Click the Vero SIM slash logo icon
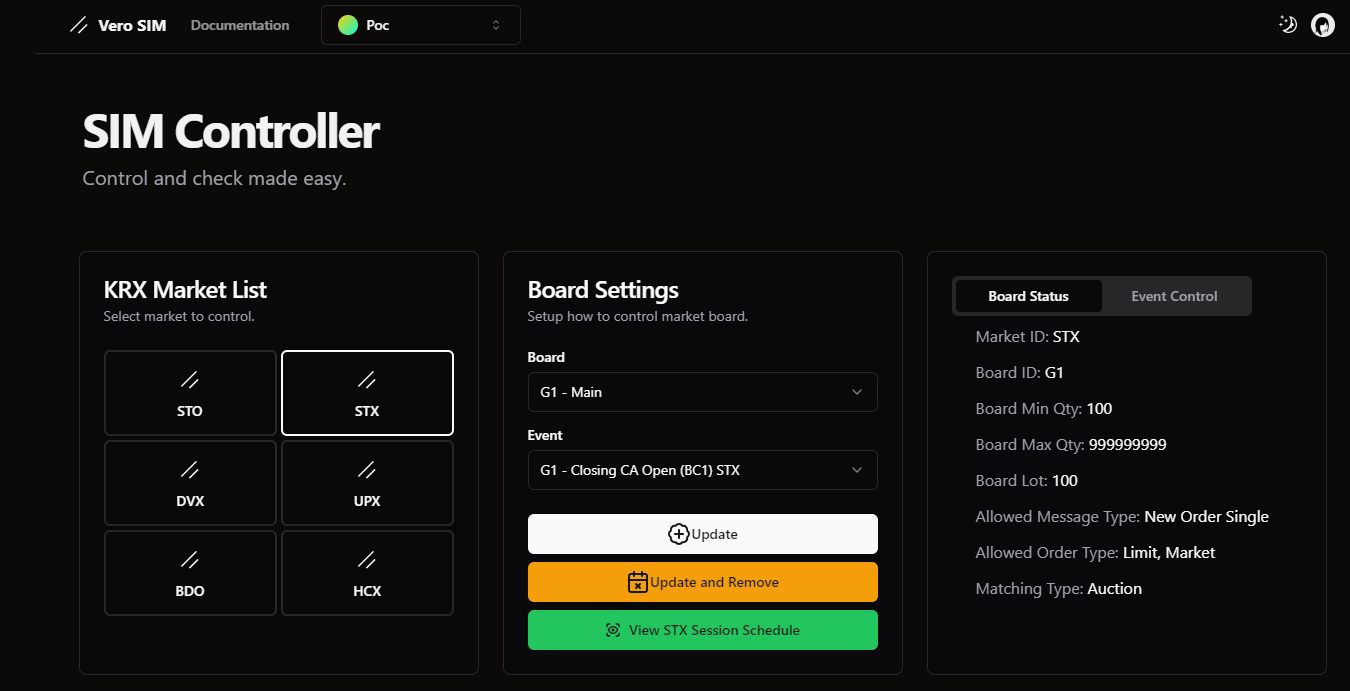This screenshot has height=691, width=1350. 78,25
